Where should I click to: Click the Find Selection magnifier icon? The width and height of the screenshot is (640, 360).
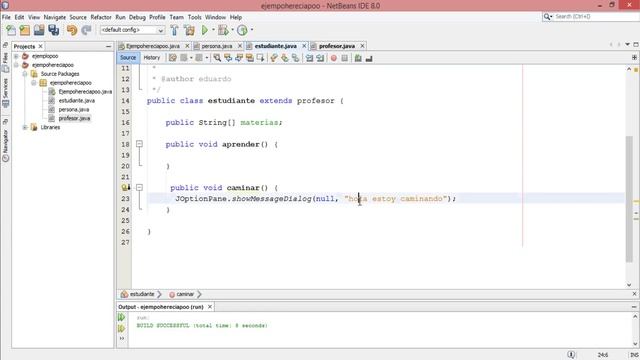point(217,58)
